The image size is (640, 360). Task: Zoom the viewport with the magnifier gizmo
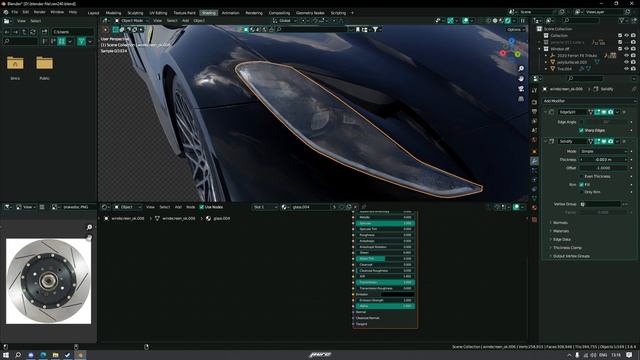[521, 69]
